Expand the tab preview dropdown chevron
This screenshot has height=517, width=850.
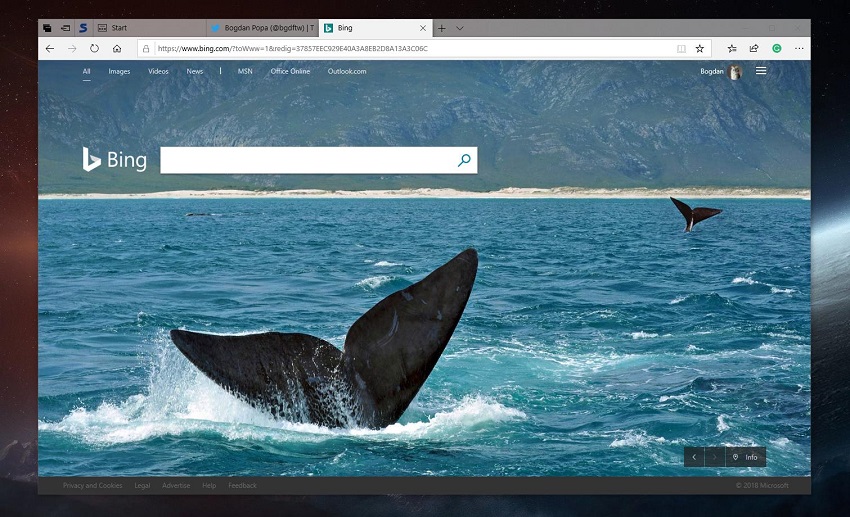coord(459,28)
